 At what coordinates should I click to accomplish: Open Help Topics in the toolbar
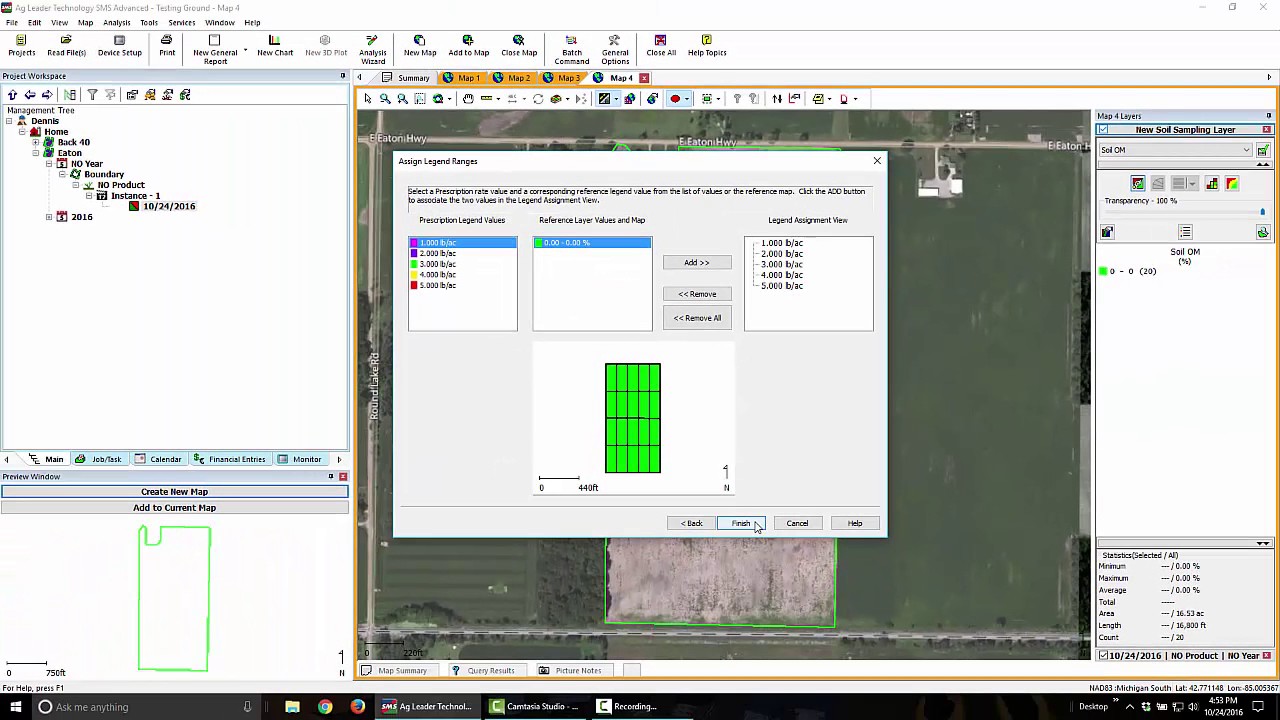click(707, 46)
